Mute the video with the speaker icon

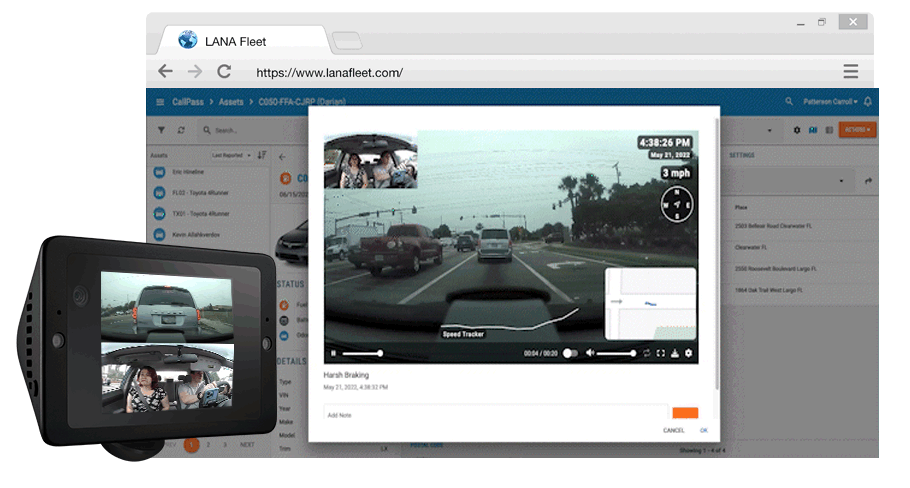click(x=590, y=353)
